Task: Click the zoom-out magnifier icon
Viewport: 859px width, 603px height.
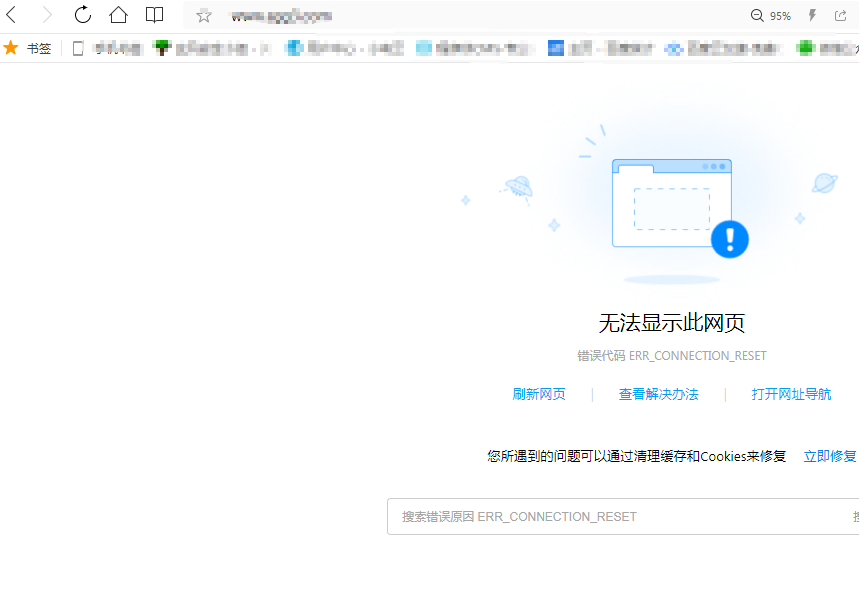Action: 756,15
